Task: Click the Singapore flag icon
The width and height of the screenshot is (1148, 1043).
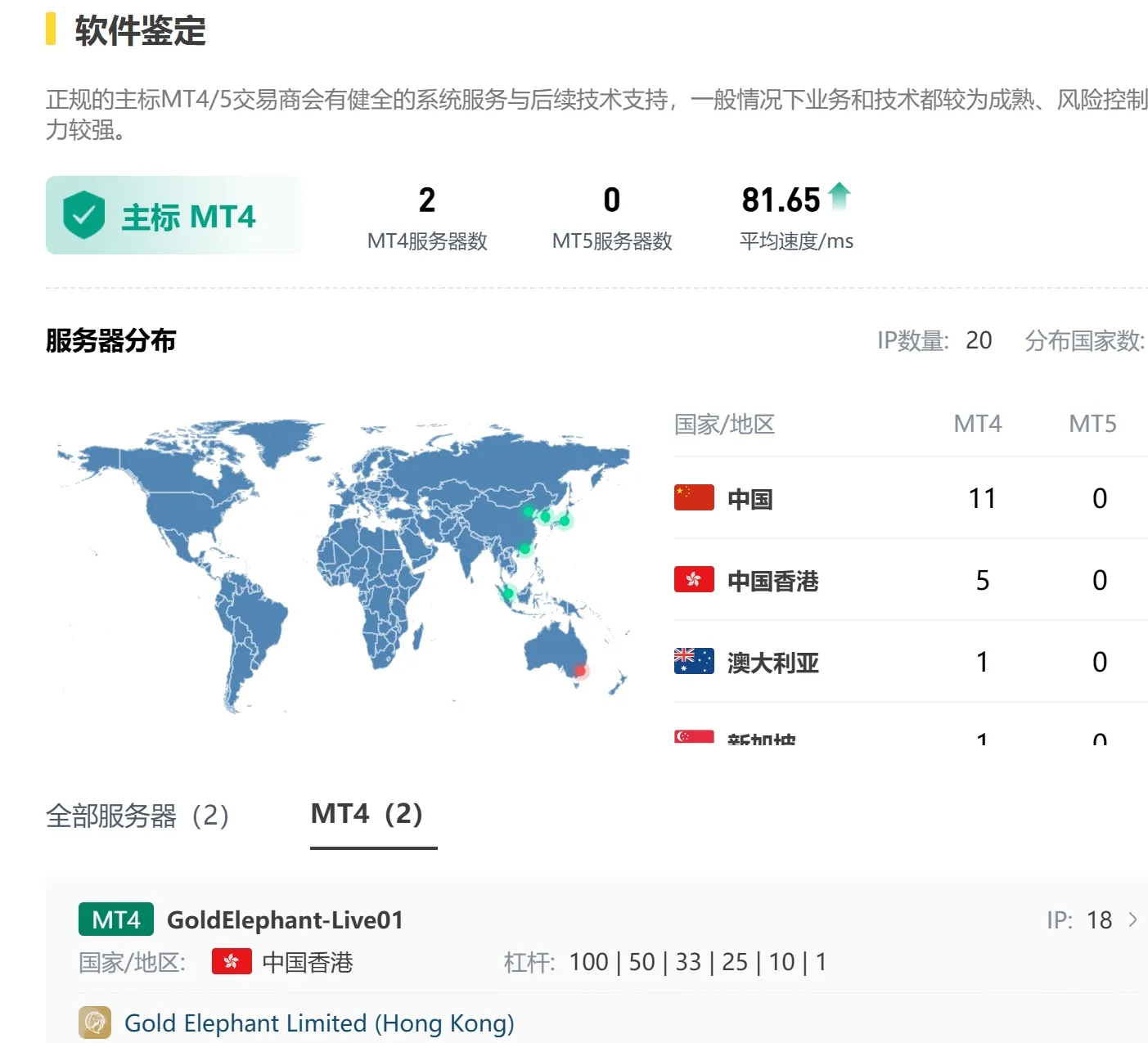Action: coord(694,736)
